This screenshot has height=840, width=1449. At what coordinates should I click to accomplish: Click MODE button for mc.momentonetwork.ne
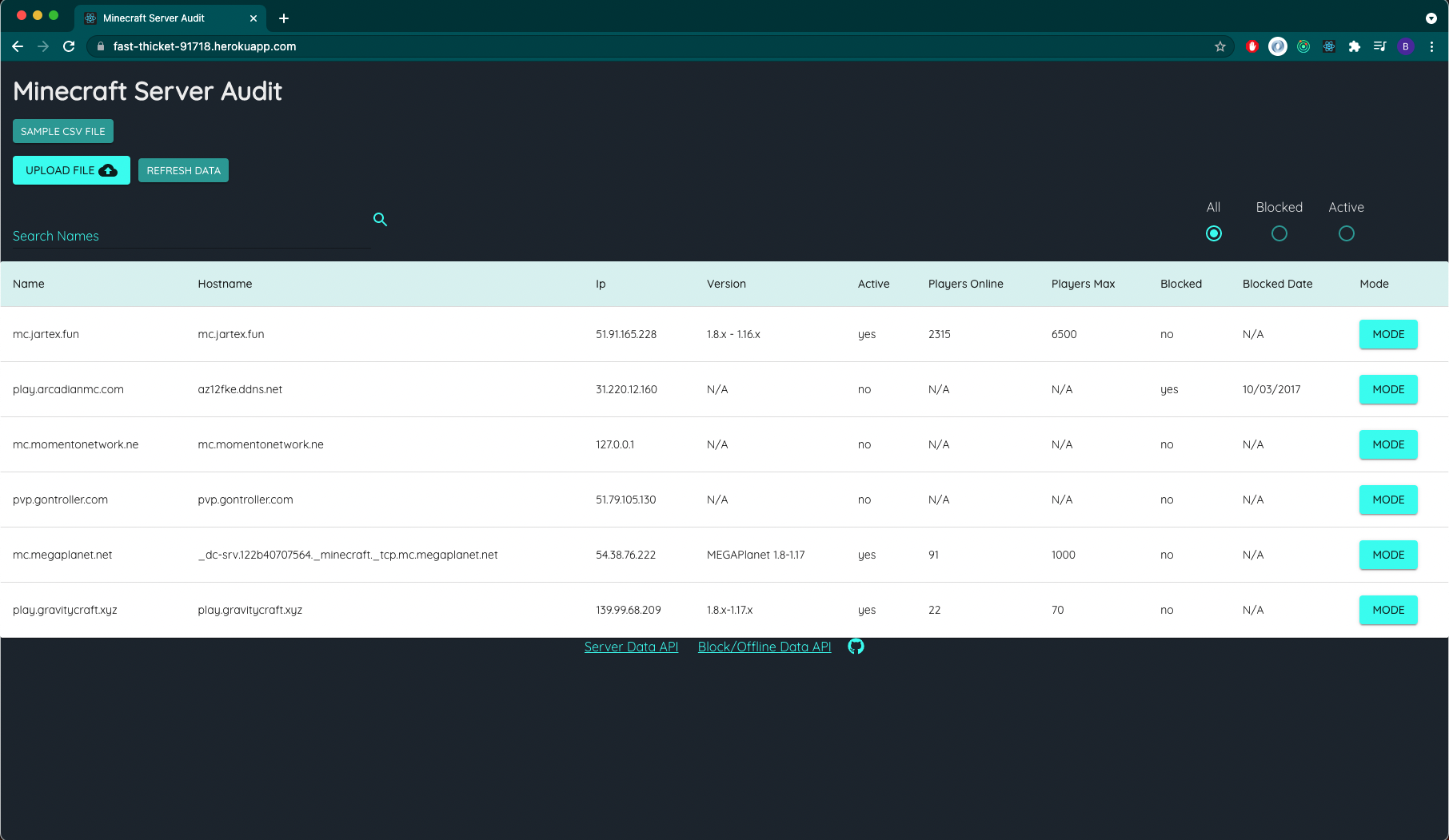point(1388,444)
